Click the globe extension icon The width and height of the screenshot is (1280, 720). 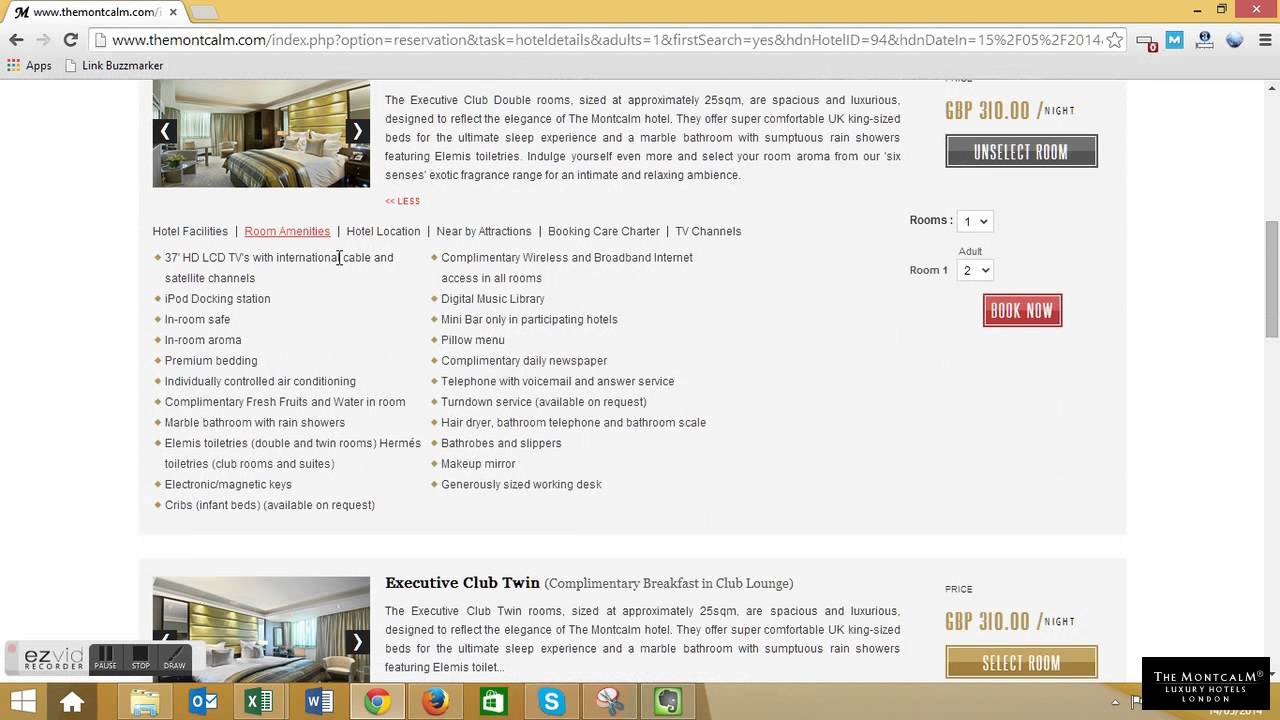point(1234,40)
